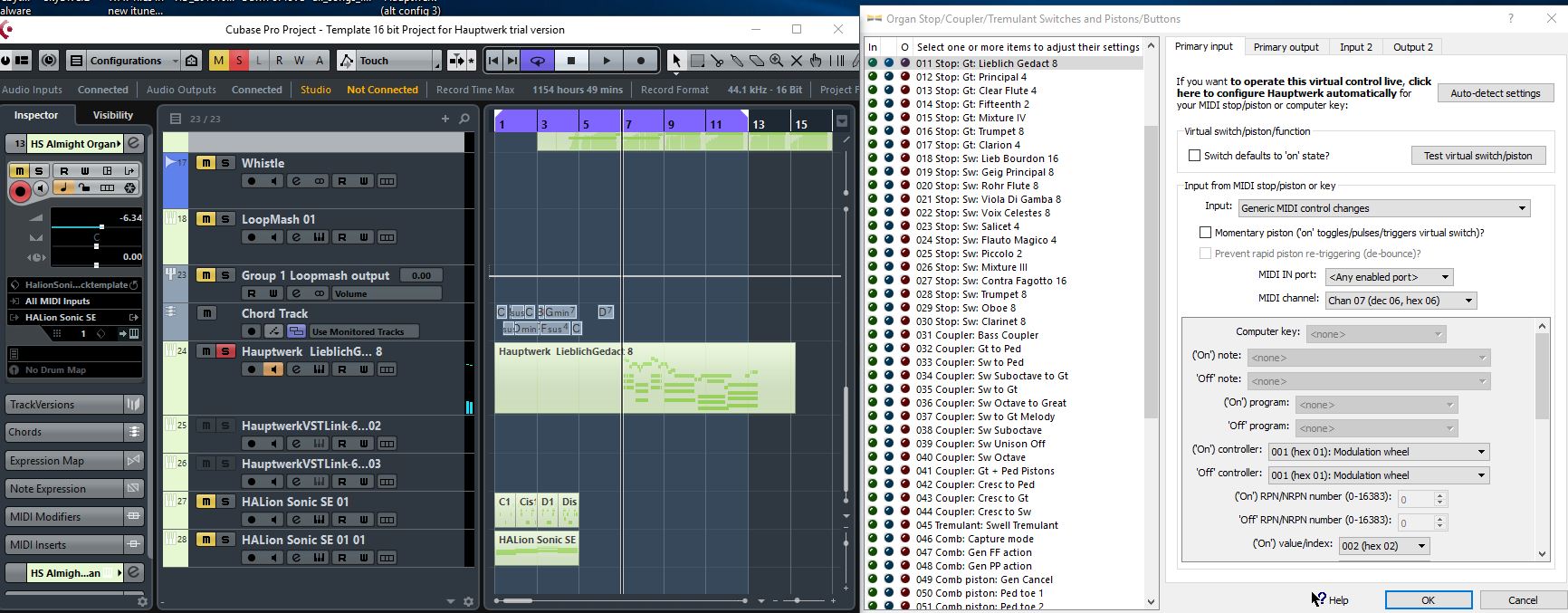Toggle Mute on the Whistle track
The height and width of the screenshot is (613, 1568).
(206, 163)
